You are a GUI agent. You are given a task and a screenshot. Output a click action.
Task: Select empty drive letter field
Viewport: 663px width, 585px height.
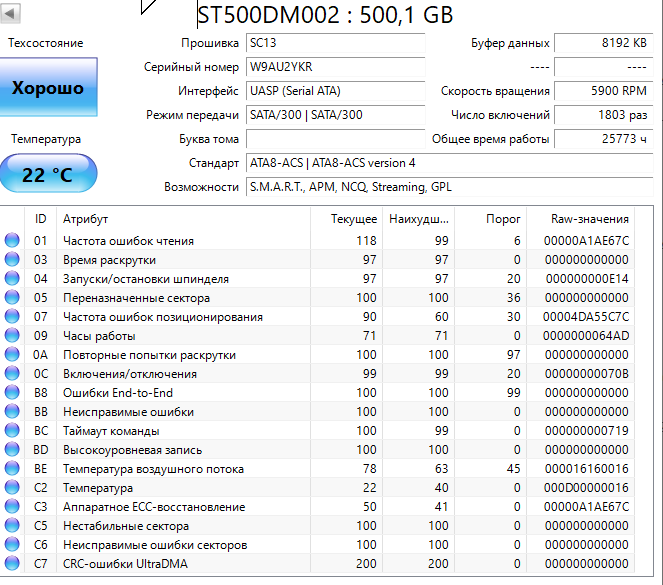coord(336,139)
